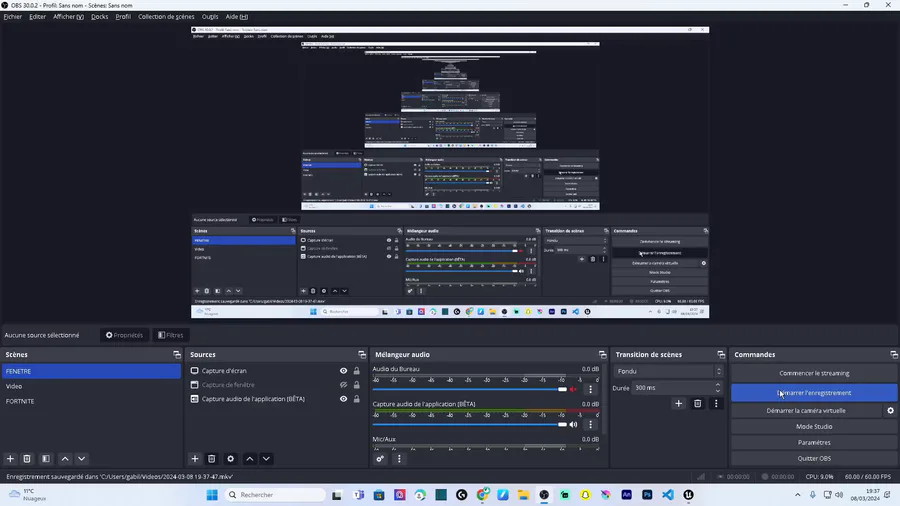This screenshot has height=506, width=900.
Task: Mute Audio du Bureau speaker icon
Action: click(x=573, y=390)
